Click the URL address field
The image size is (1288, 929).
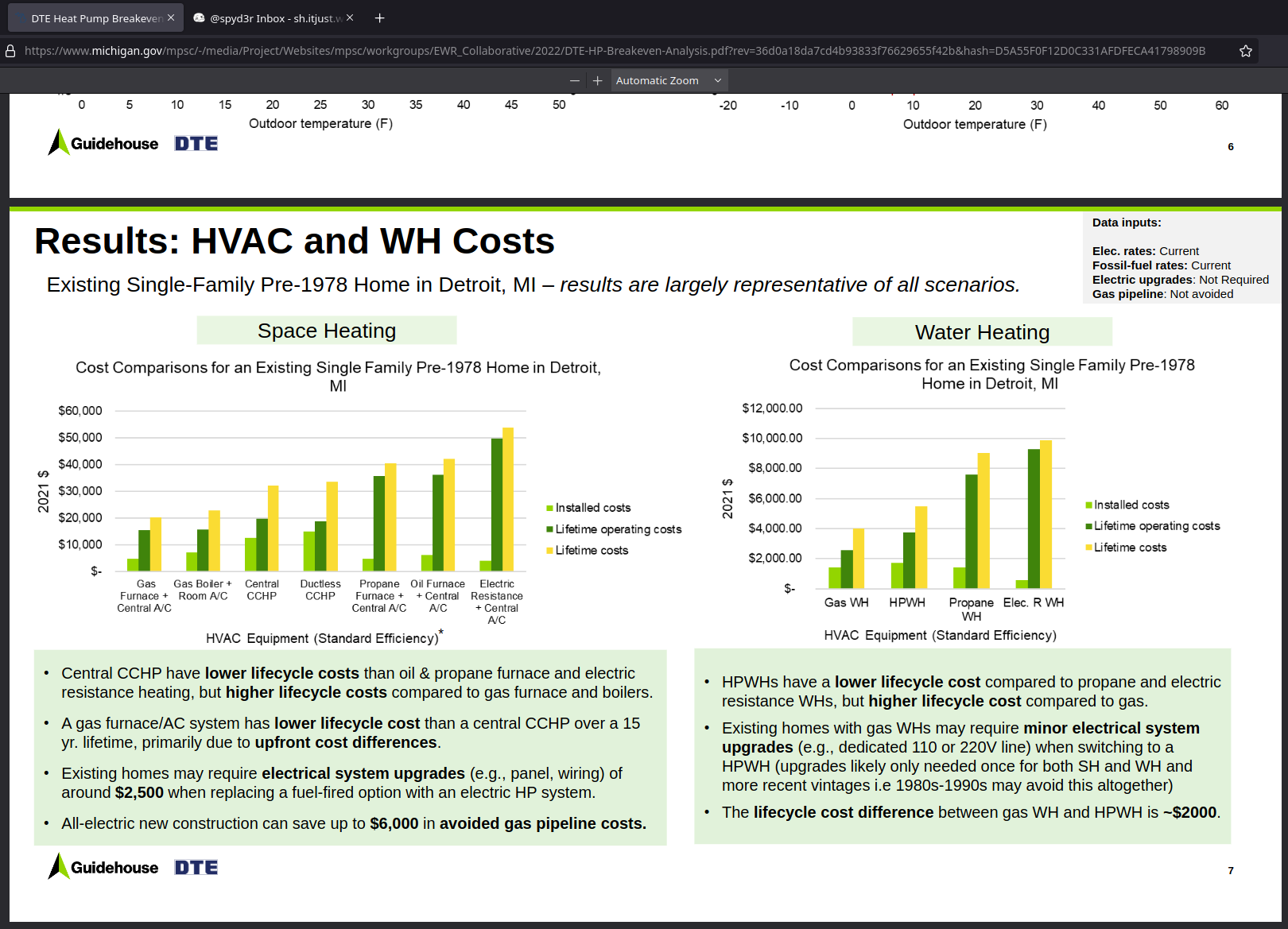pos(612,51)
